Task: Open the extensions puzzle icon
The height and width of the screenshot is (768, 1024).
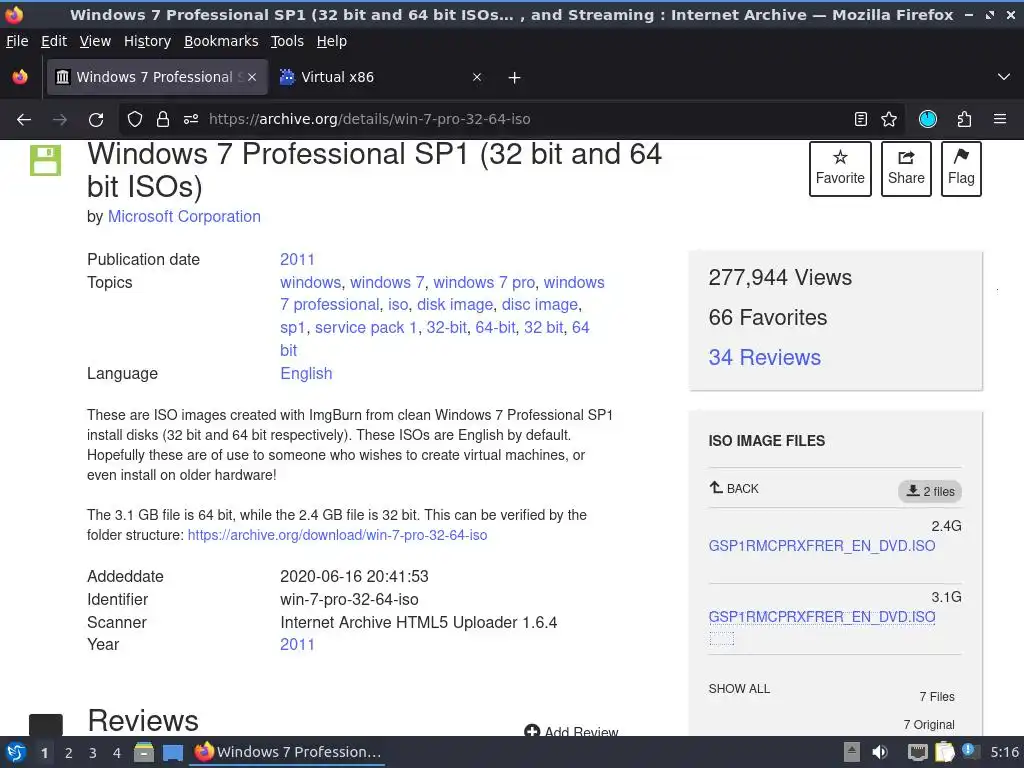Action: coord(964,119)
